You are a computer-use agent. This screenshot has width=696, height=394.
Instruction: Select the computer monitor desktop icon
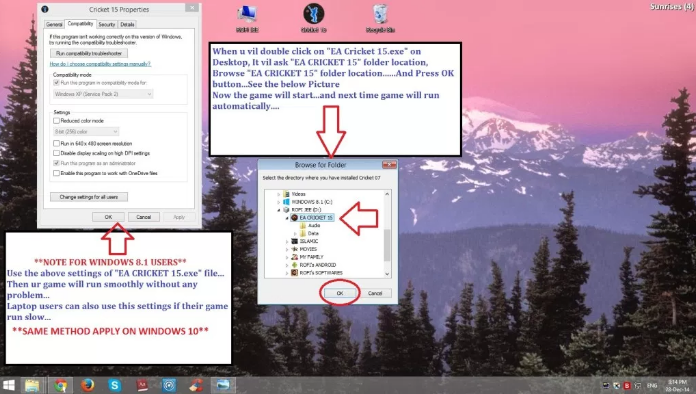click(247, 18)
